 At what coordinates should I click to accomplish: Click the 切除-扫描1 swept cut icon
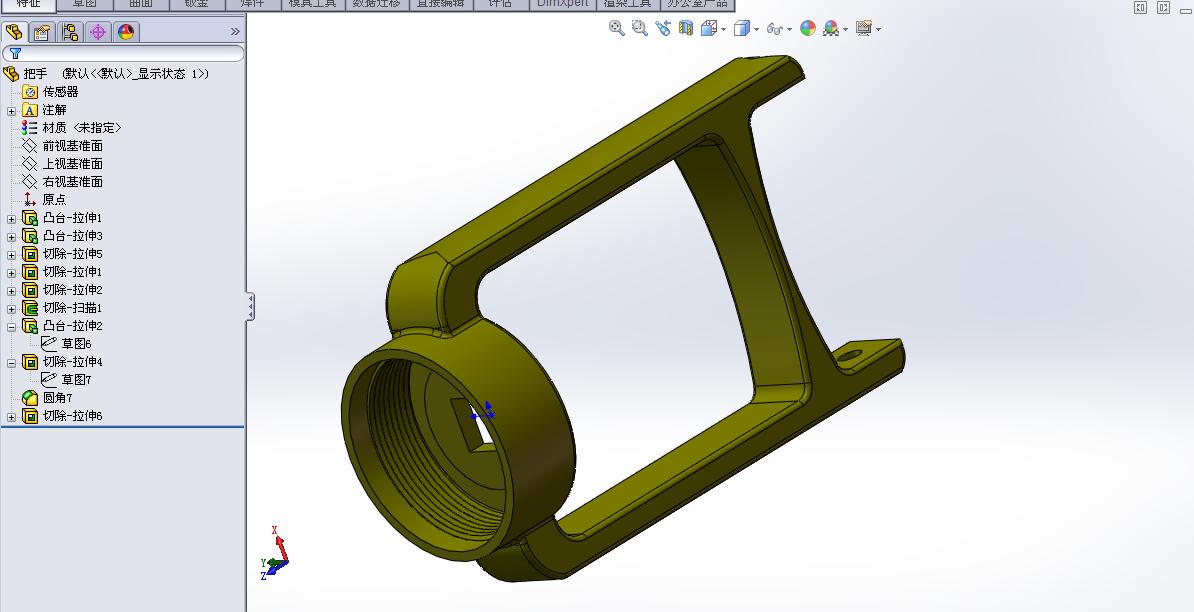[30, 308]
